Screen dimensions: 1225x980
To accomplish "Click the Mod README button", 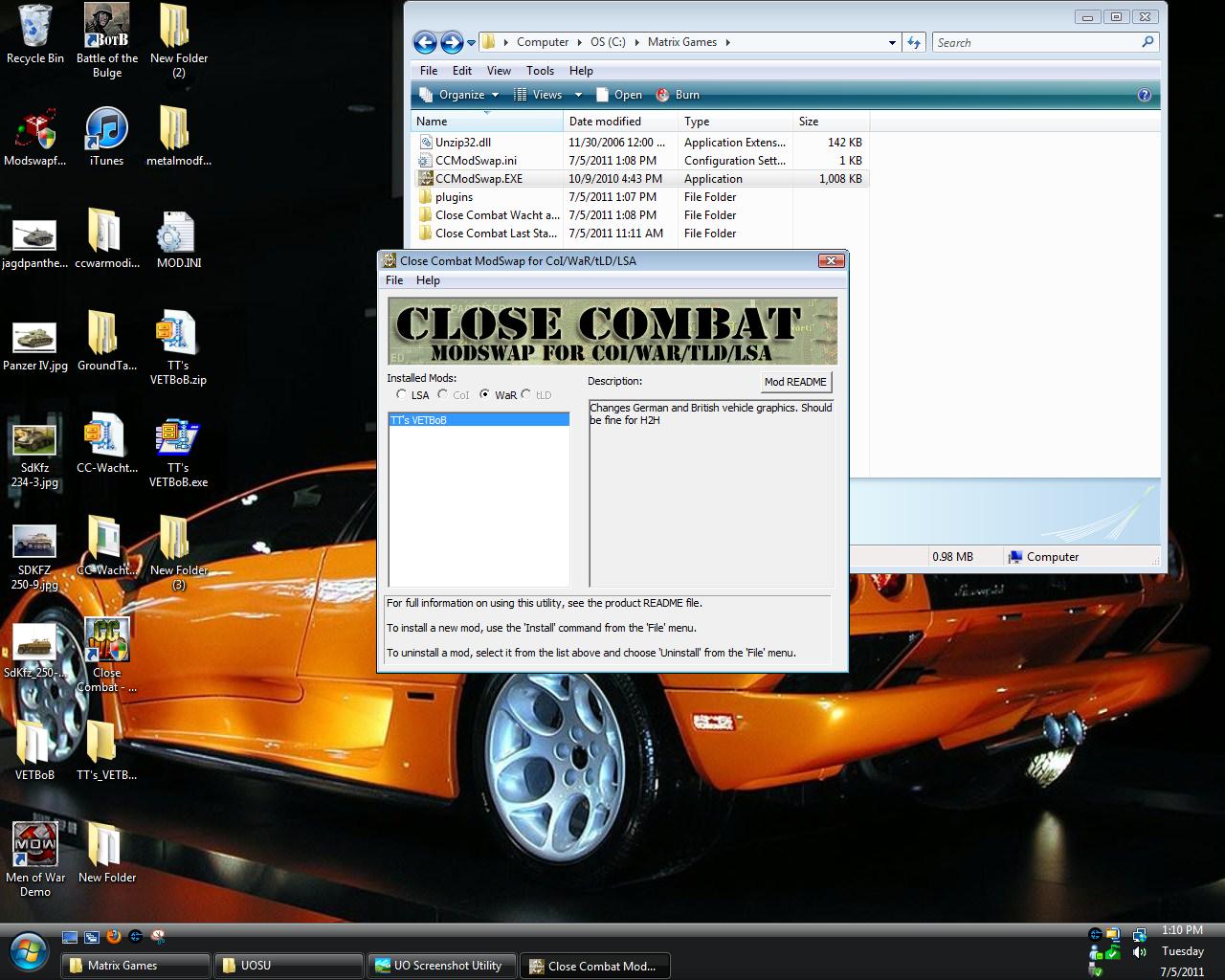I will (795, 382).
